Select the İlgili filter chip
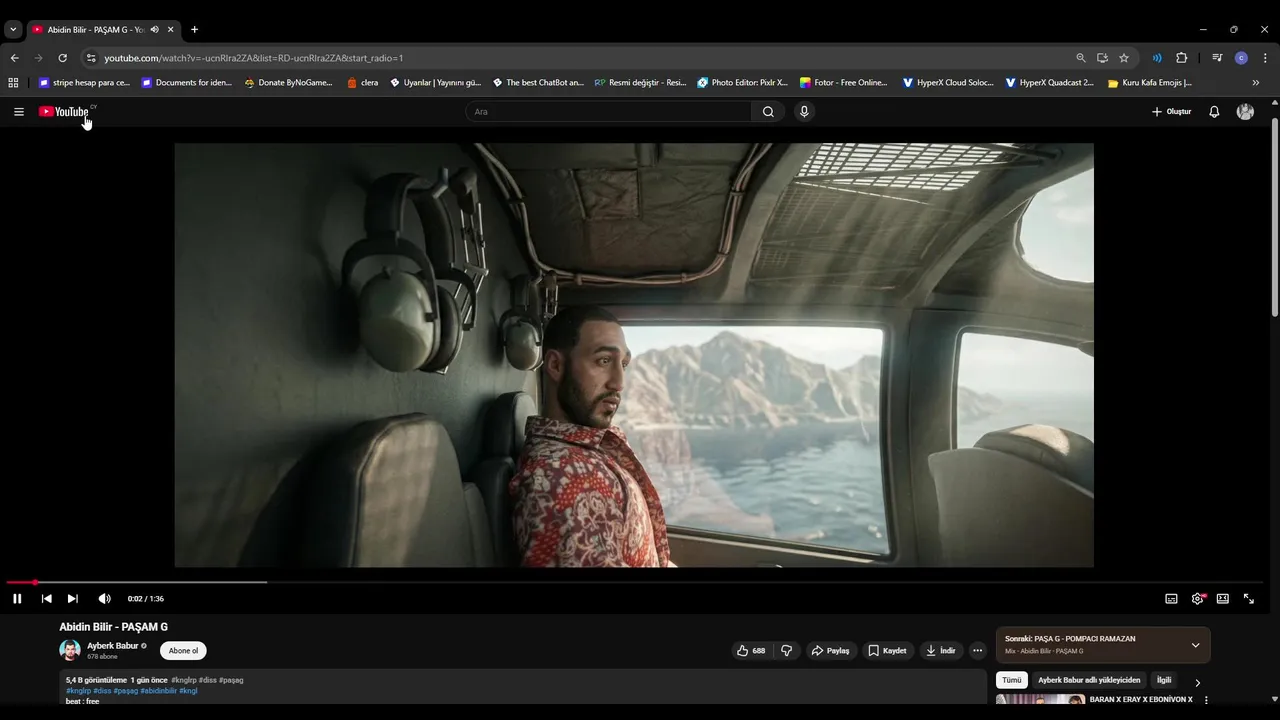The width and height of the screenshot is (1280, 720). click(x=1164, y=680)
